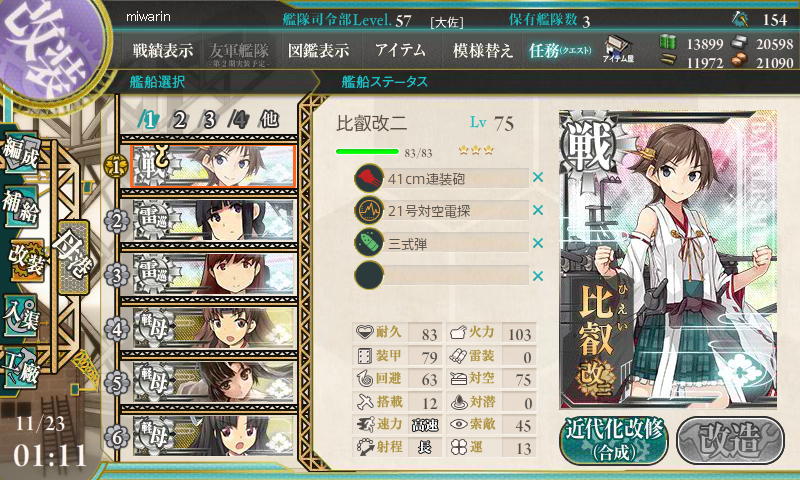Switch to the 他 other ships tab
The width and height of the screenshot is (800, 480).
(x=269, y=119)
